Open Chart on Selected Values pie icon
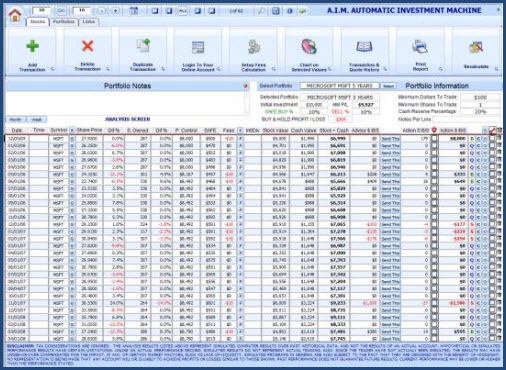The image size is (506, 370). point(309,46)
